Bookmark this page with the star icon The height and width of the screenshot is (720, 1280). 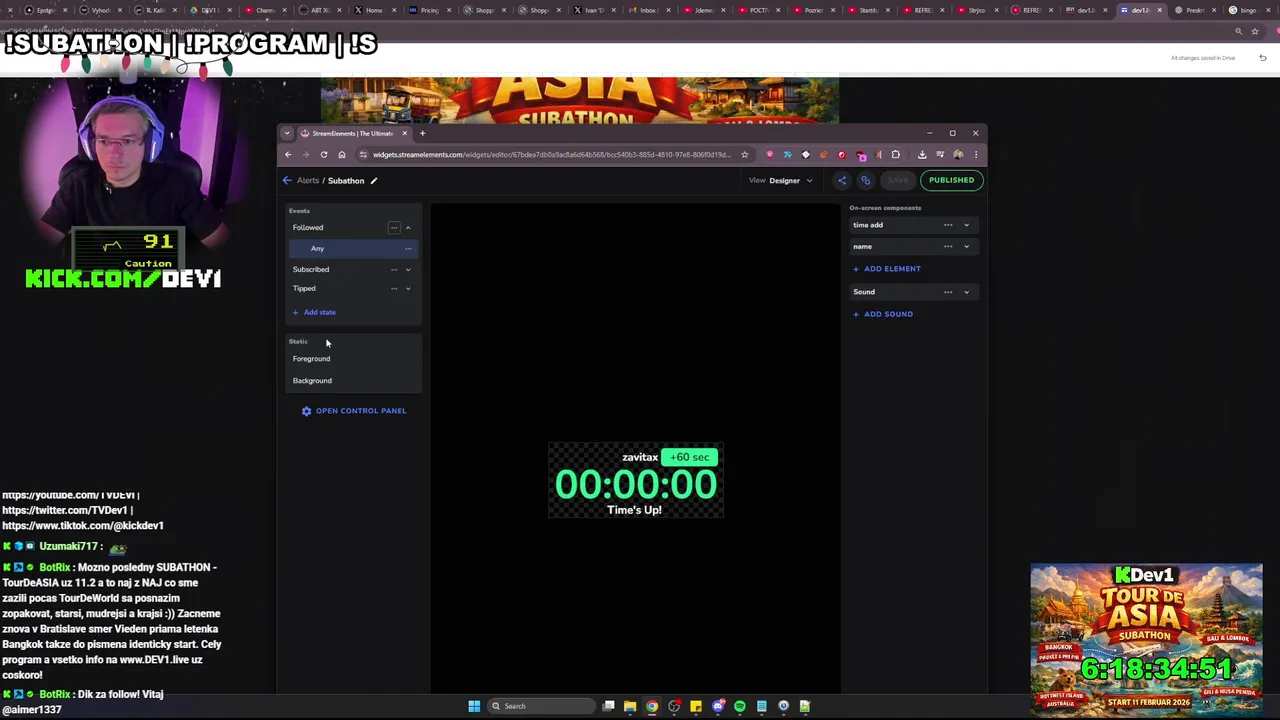pos(744,155)
